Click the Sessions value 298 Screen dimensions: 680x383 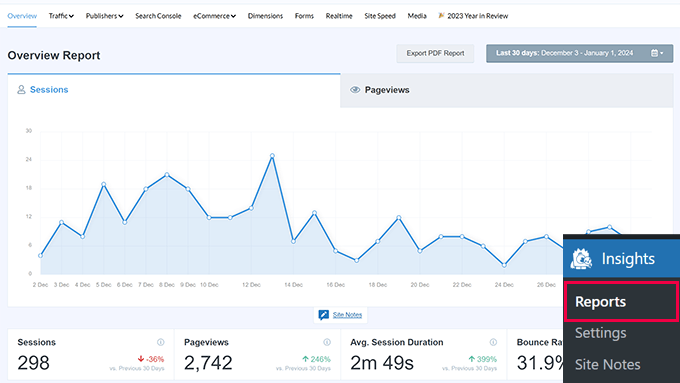33,363
